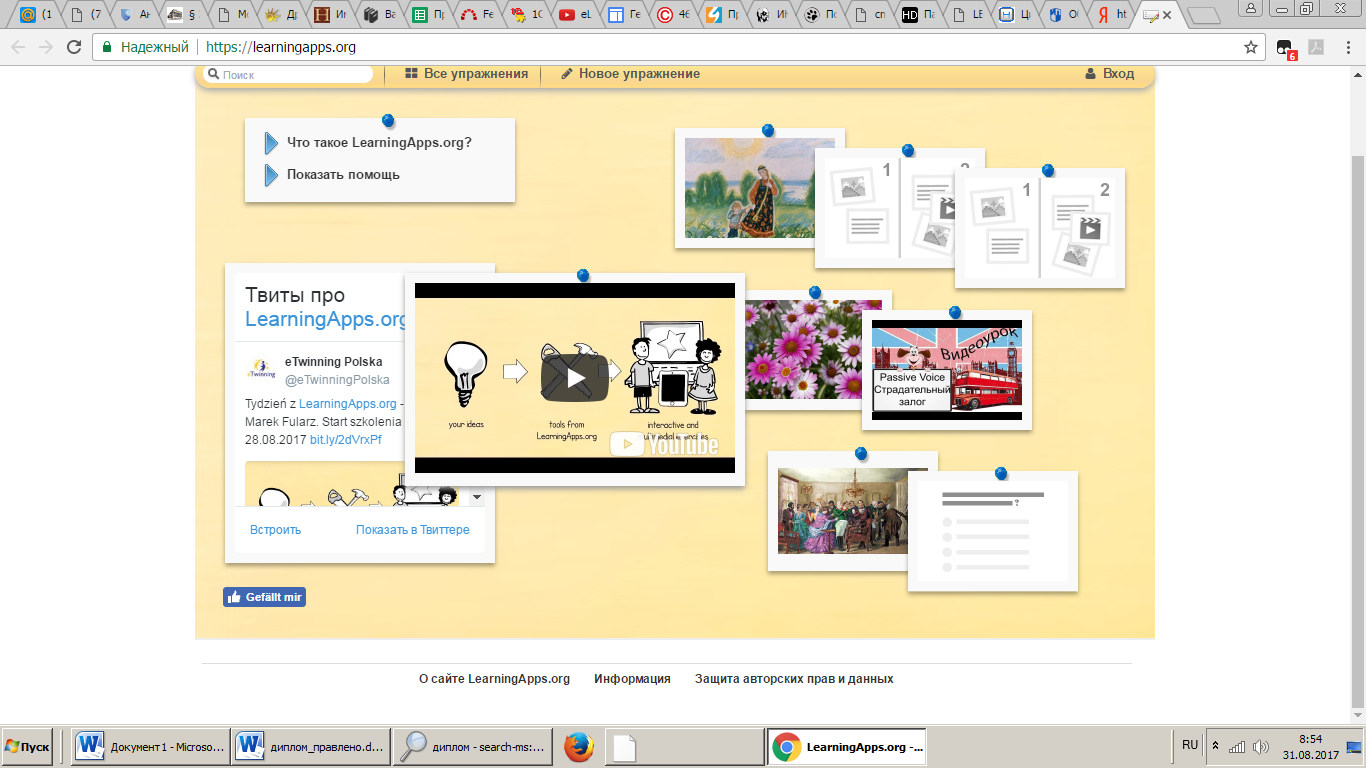This screenshot has width=1366, height=768.
Task: Click 'Показать помощь' to show help
Action: click(343, 175)
